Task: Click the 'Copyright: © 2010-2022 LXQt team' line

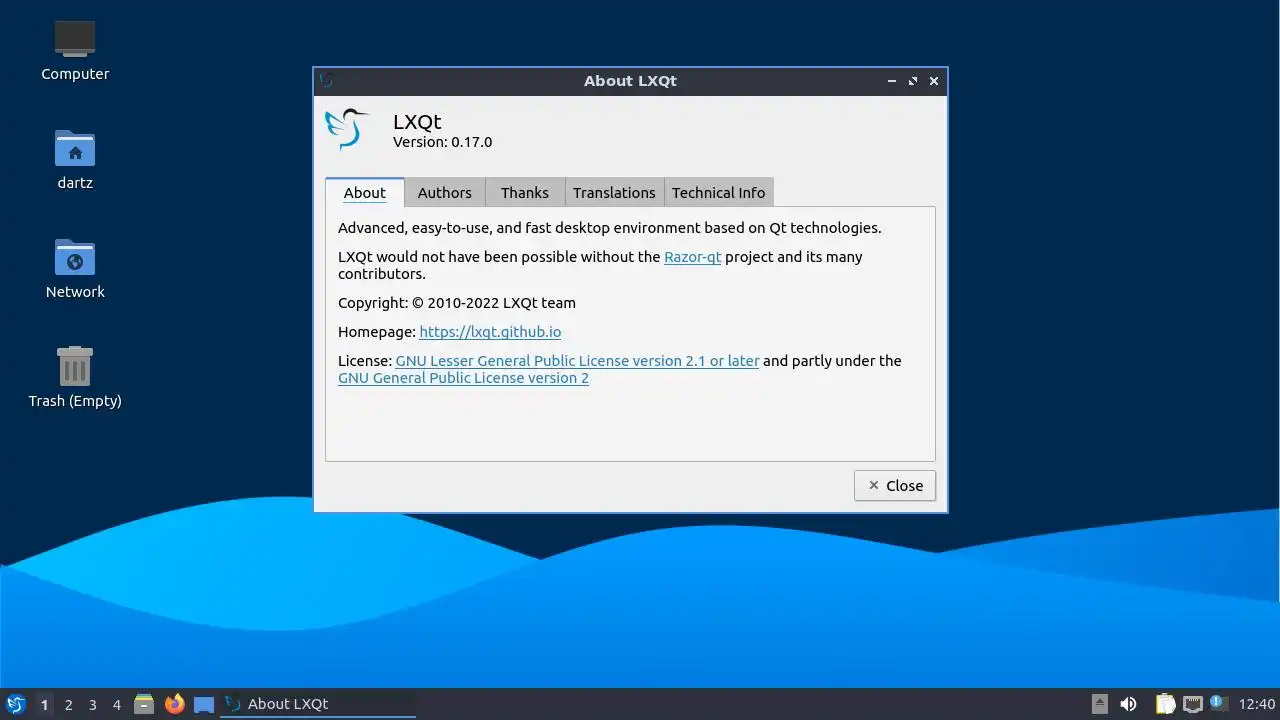Action: 457,303
